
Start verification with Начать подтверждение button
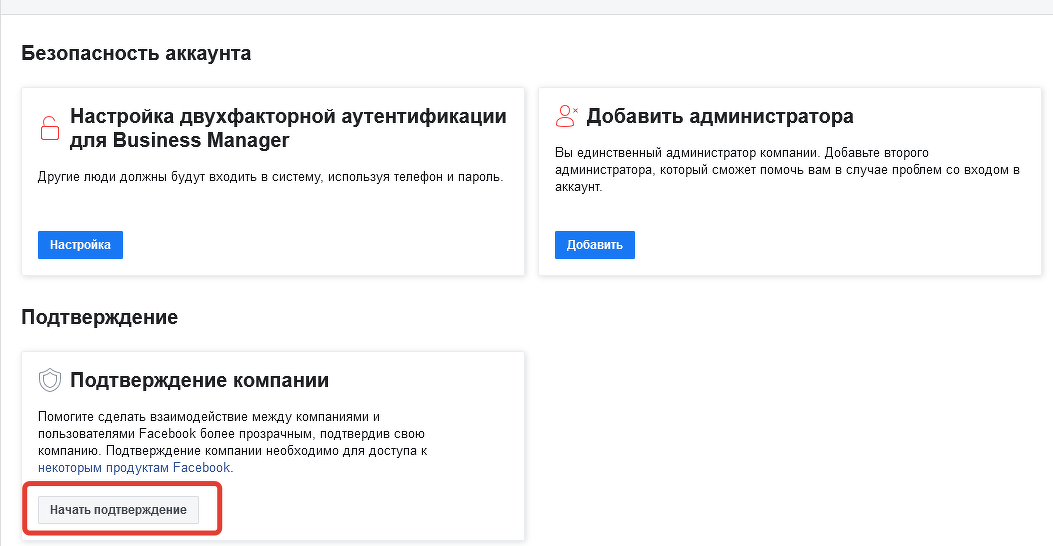(118, 510)
